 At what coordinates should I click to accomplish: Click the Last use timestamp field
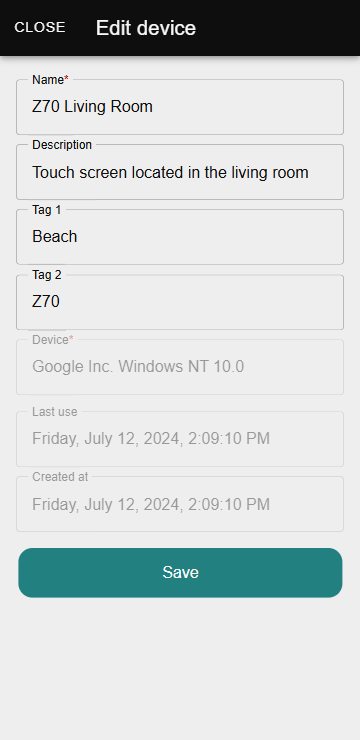(180, 439)
